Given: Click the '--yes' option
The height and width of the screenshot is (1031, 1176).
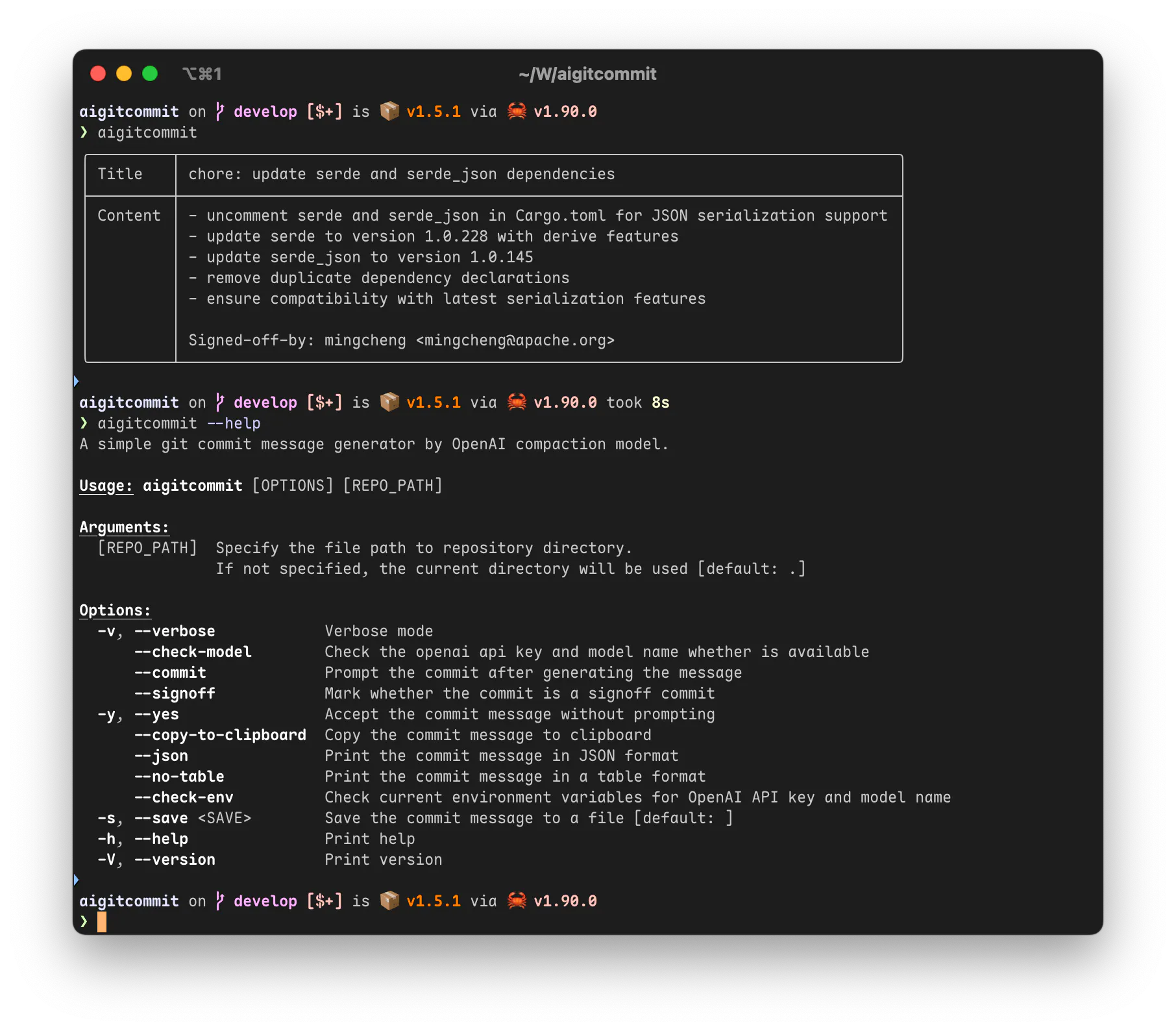Looking at the screenshot, I should coord(156,714).
